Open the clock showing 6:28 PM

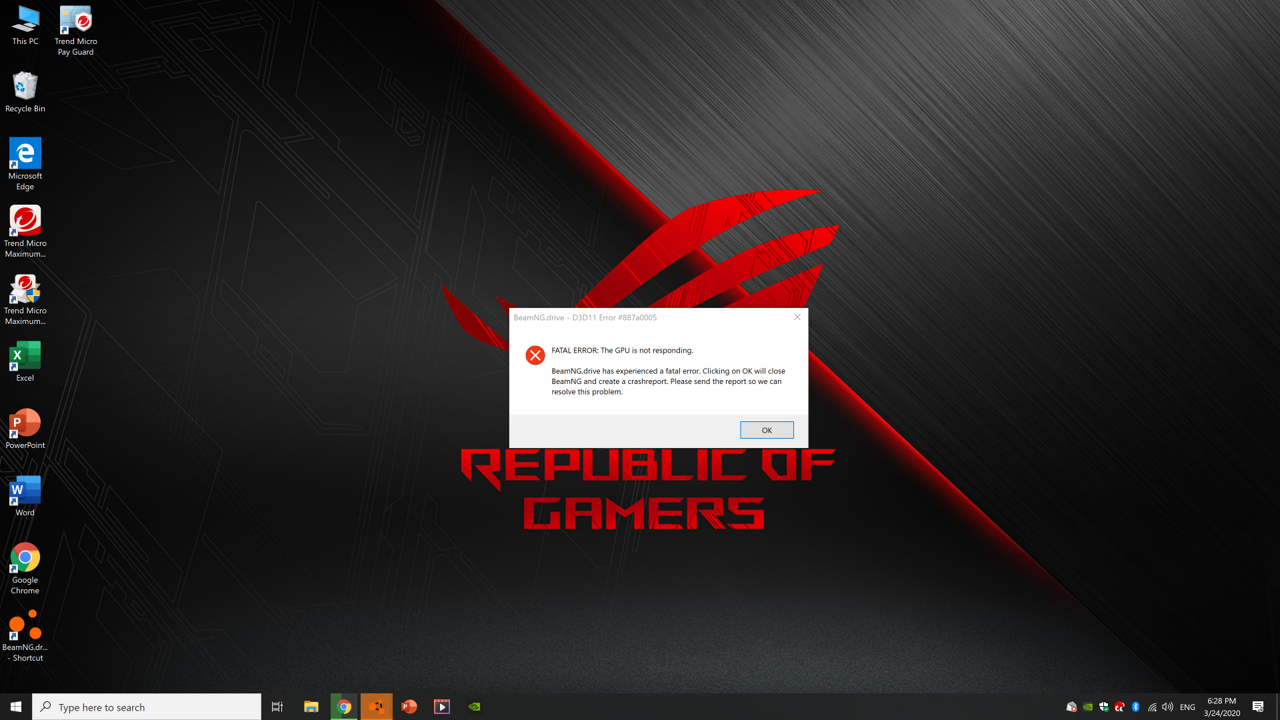pyautogui.click(x=1222, y=707)
